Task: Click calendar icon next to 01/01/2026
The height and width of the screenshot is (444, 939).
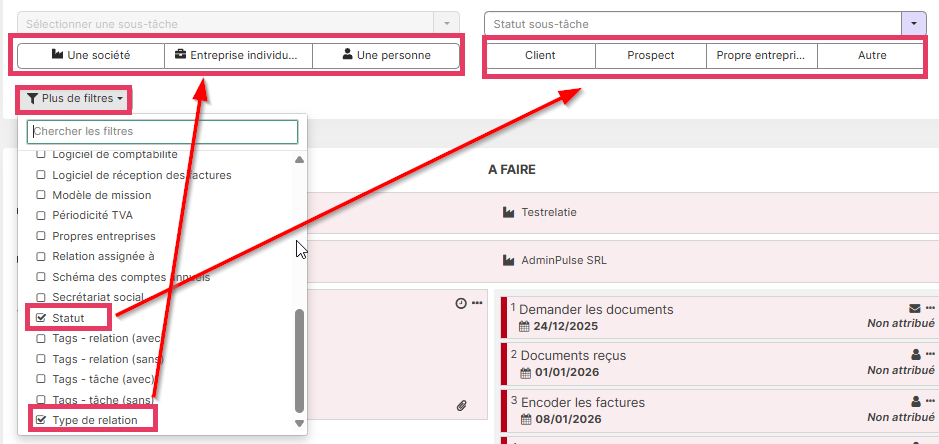Action: click(x=526, y=373)
